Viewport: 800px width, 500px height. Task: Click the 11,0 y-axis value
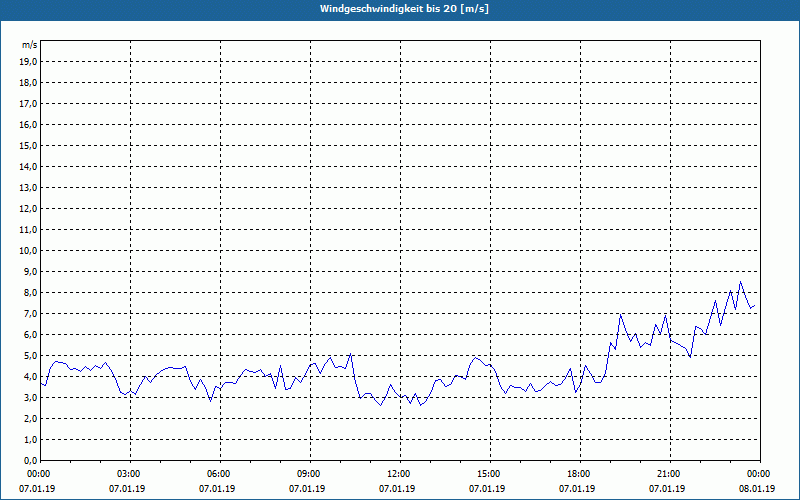point(28,230)
